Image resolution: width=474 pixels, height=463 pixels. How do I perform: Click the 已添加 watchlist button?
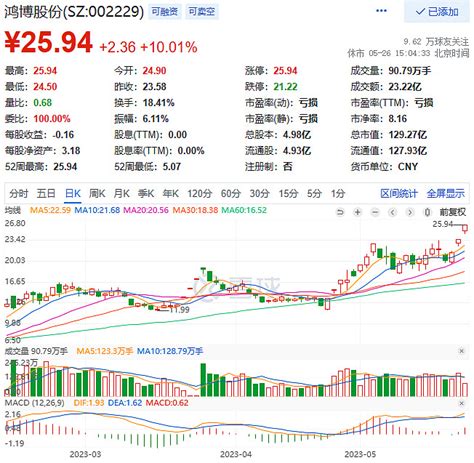(437, 12)
